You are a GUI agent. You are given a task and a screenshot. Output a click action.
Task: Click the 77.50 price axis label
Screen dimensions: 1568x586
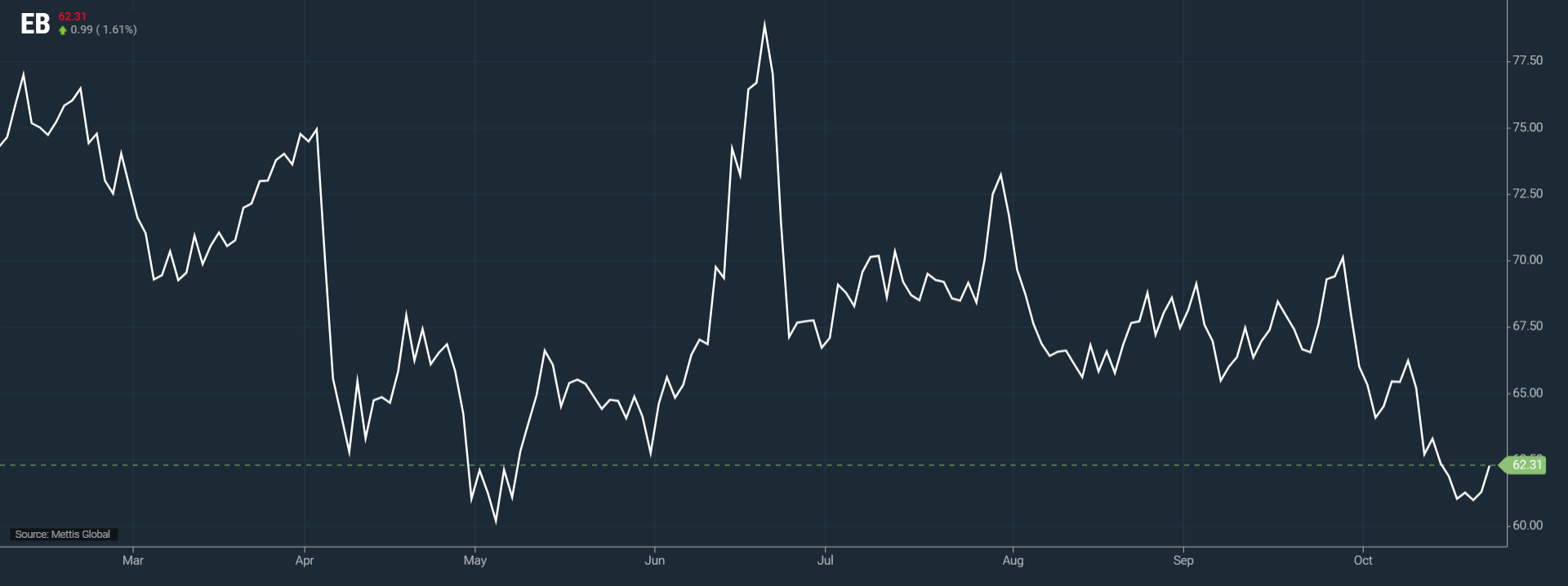tap(1527, 60)
